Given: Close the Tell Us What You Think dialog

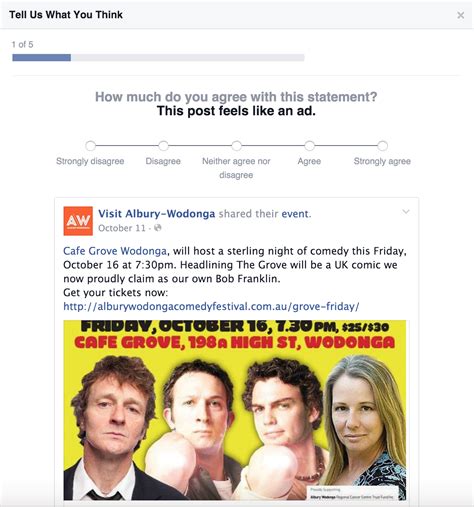Looking at the screenshot, I should pos(460,15).
